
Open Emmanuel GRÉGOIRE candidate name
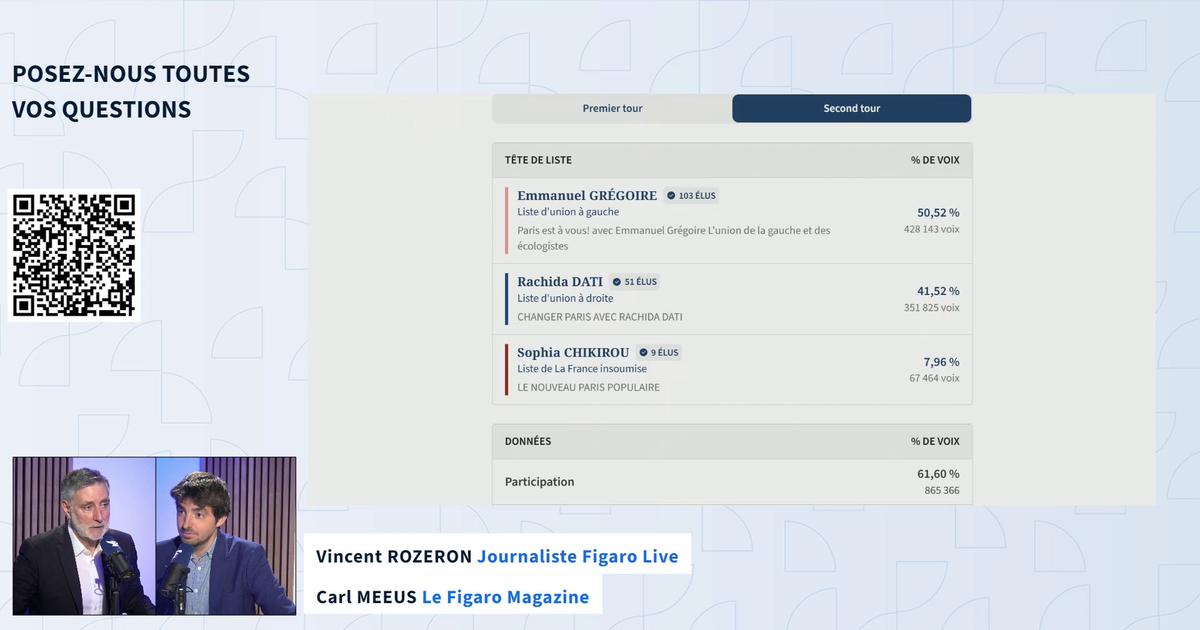[587, 195]
